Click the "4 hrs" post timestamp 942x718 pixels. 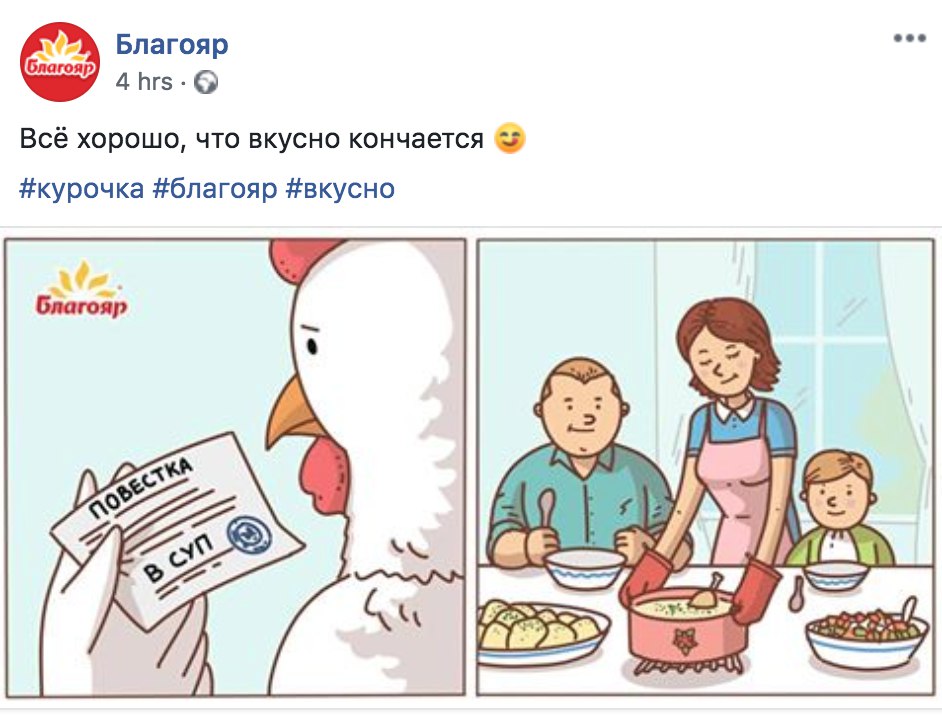pyautogui.click(x=144, y=82)
